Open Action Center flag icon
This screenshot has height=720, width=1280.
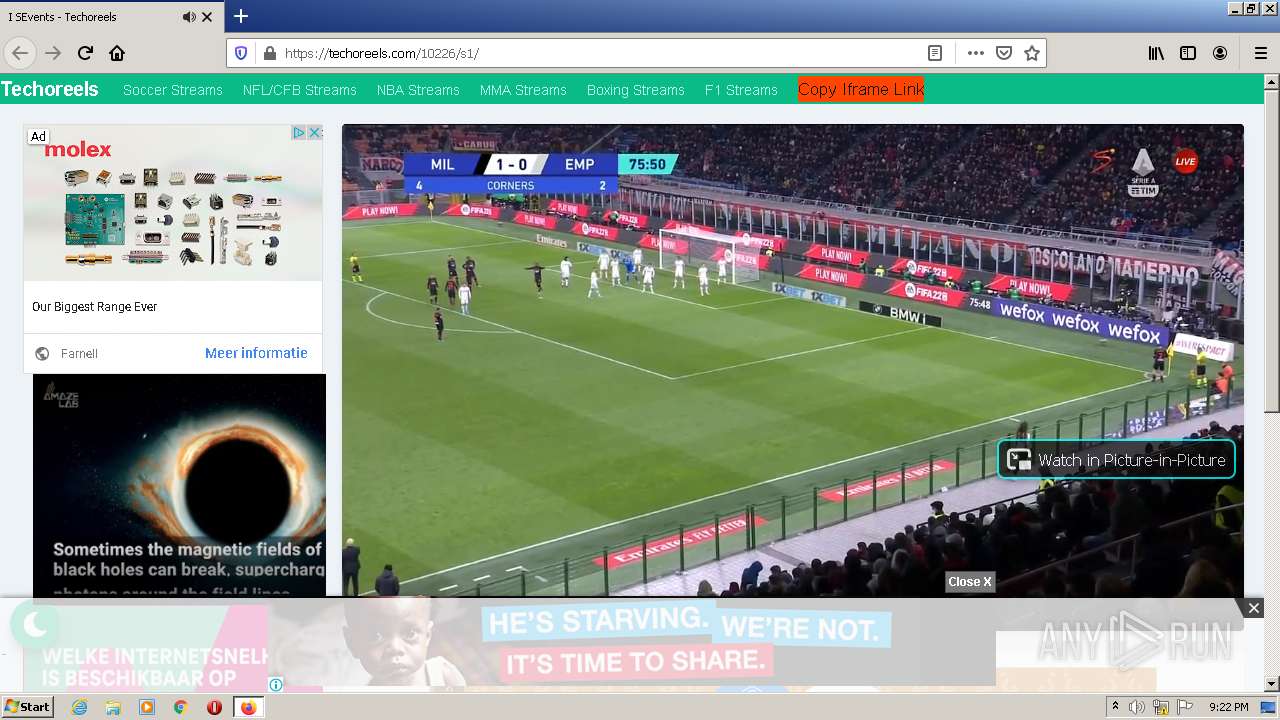[x=1185, y=707]
